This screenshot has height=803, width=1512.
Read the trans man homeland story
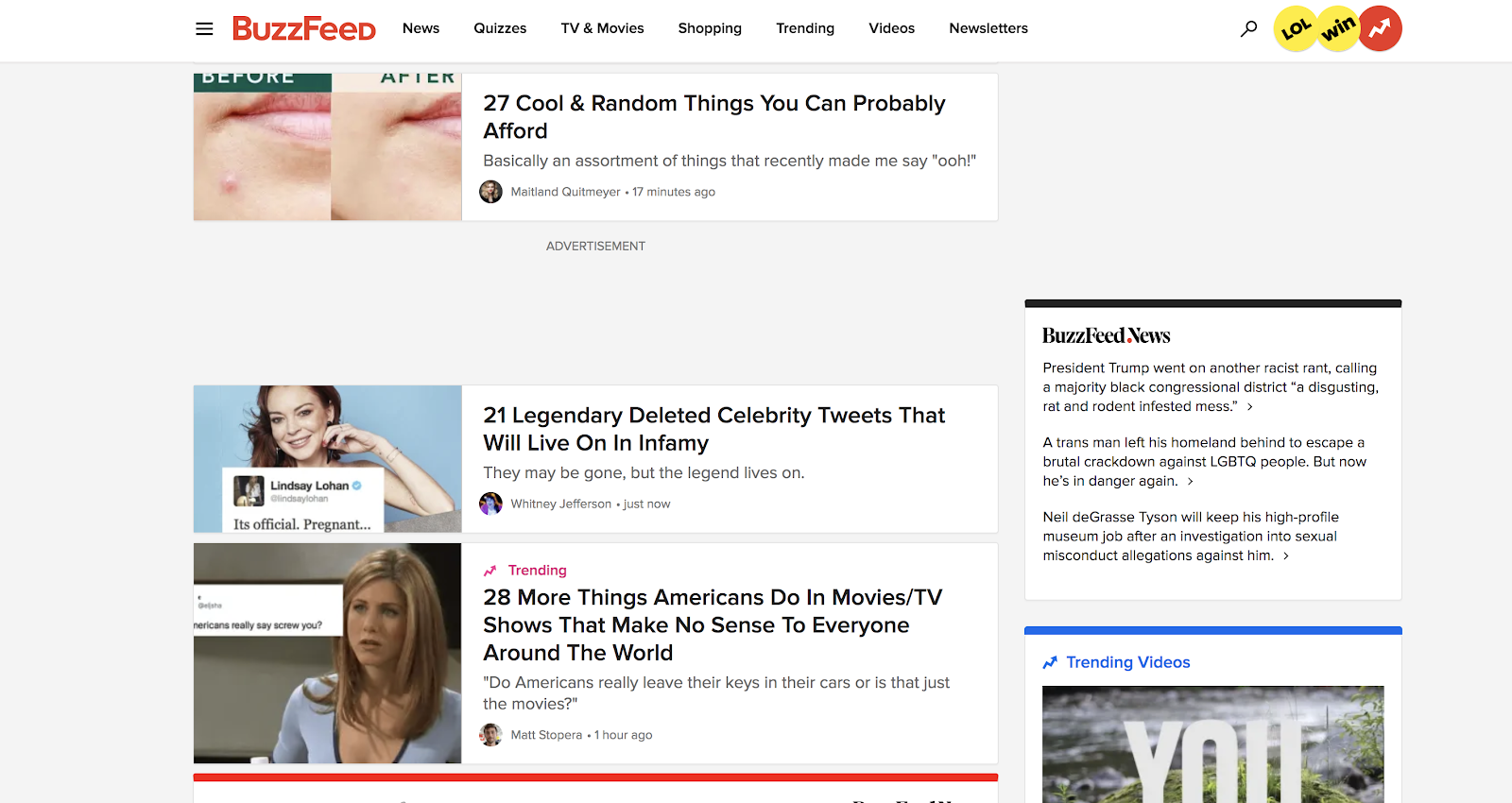pos(1205,462)
